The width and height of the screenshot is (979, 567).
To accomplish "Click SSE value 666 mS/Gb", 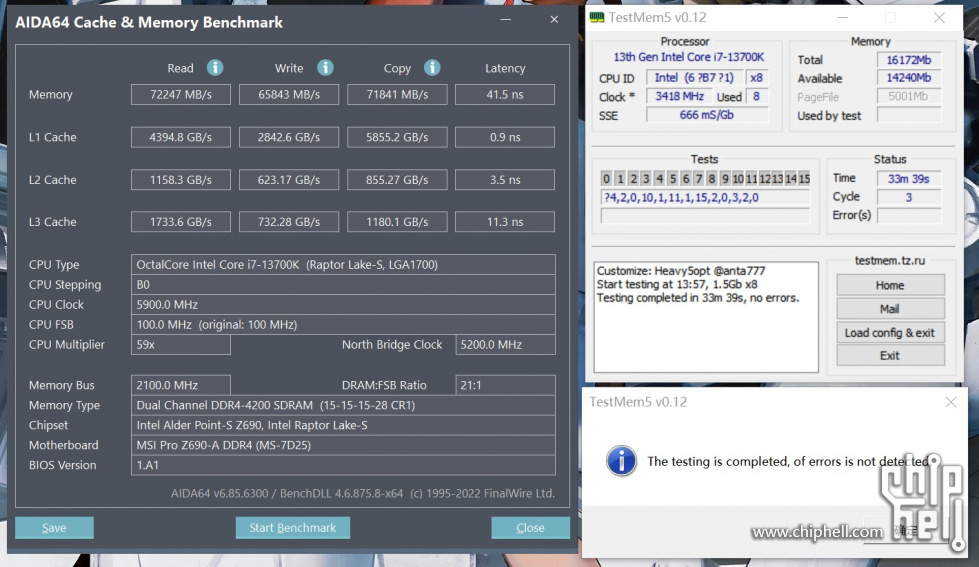I will tap(706, 115).
